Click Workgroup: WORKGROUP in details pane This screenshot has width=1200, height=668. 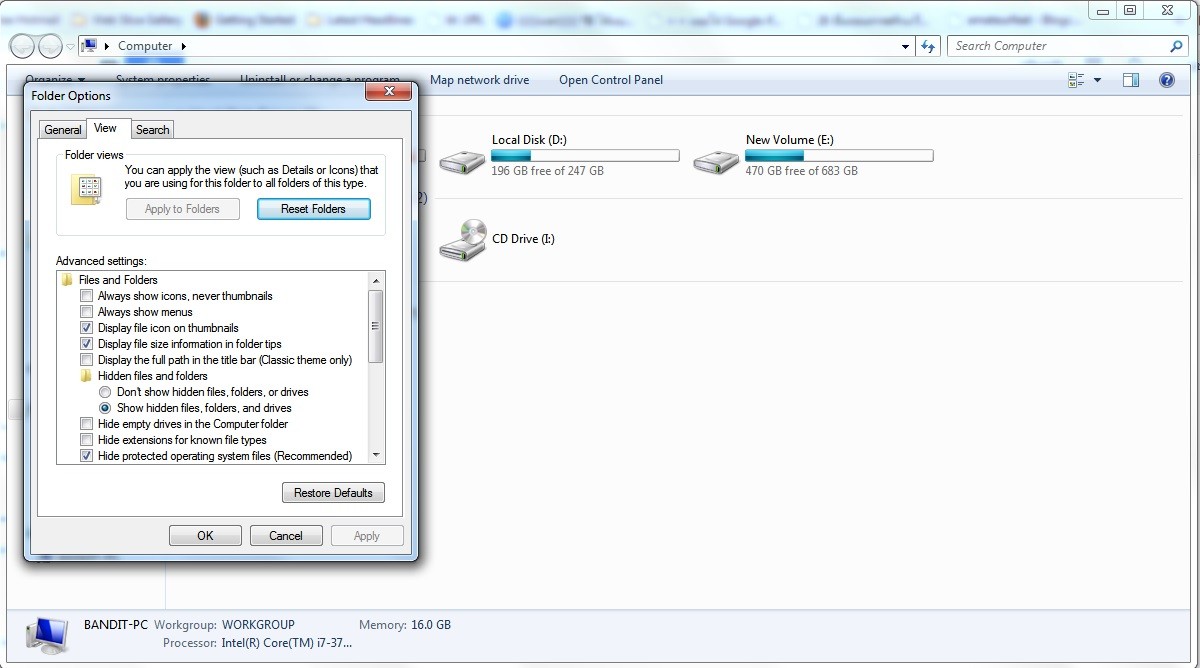[224, 625]
